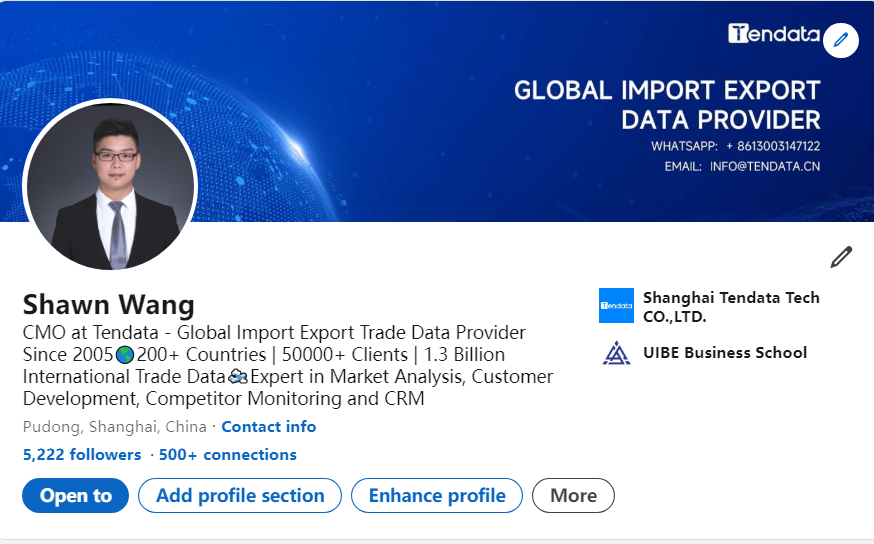Viewport: 874px width, 544px height.
Task: Click the emoji before 'Expert in Market Analysis'
Action: (238, 377)
